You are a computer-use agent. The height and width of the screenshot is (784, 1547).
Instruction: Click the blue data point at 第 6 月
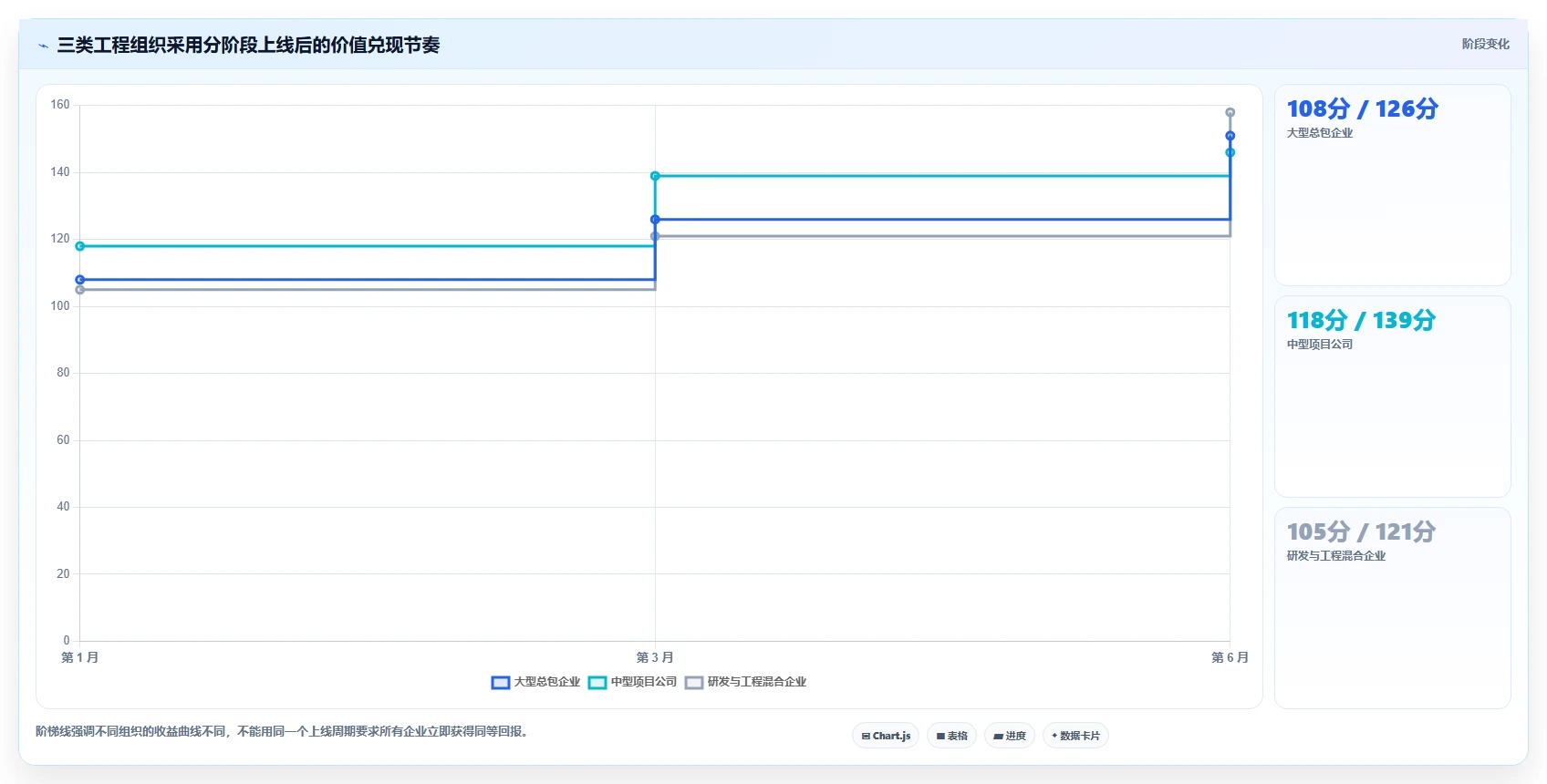(x=1230, y=136)
